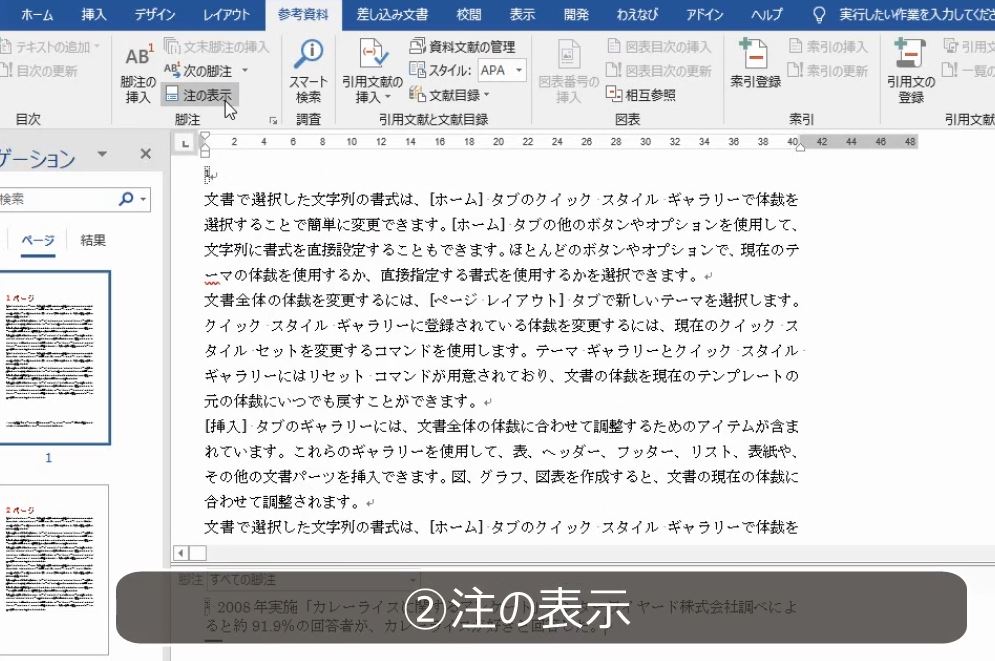Click 注の表示 (Show Notes)
Viewport: 995px width, 661px height.
[199, 95]
